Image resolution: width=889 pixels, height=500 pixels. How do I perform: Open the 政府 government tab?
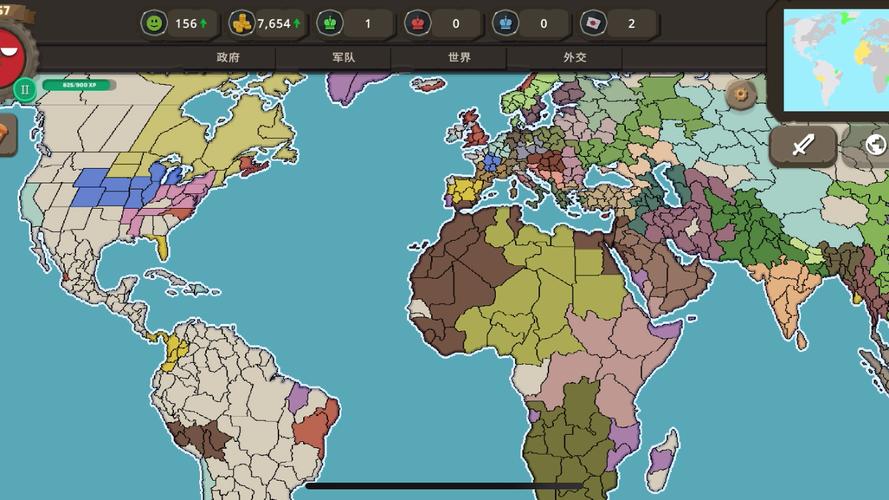pos(228,57)
